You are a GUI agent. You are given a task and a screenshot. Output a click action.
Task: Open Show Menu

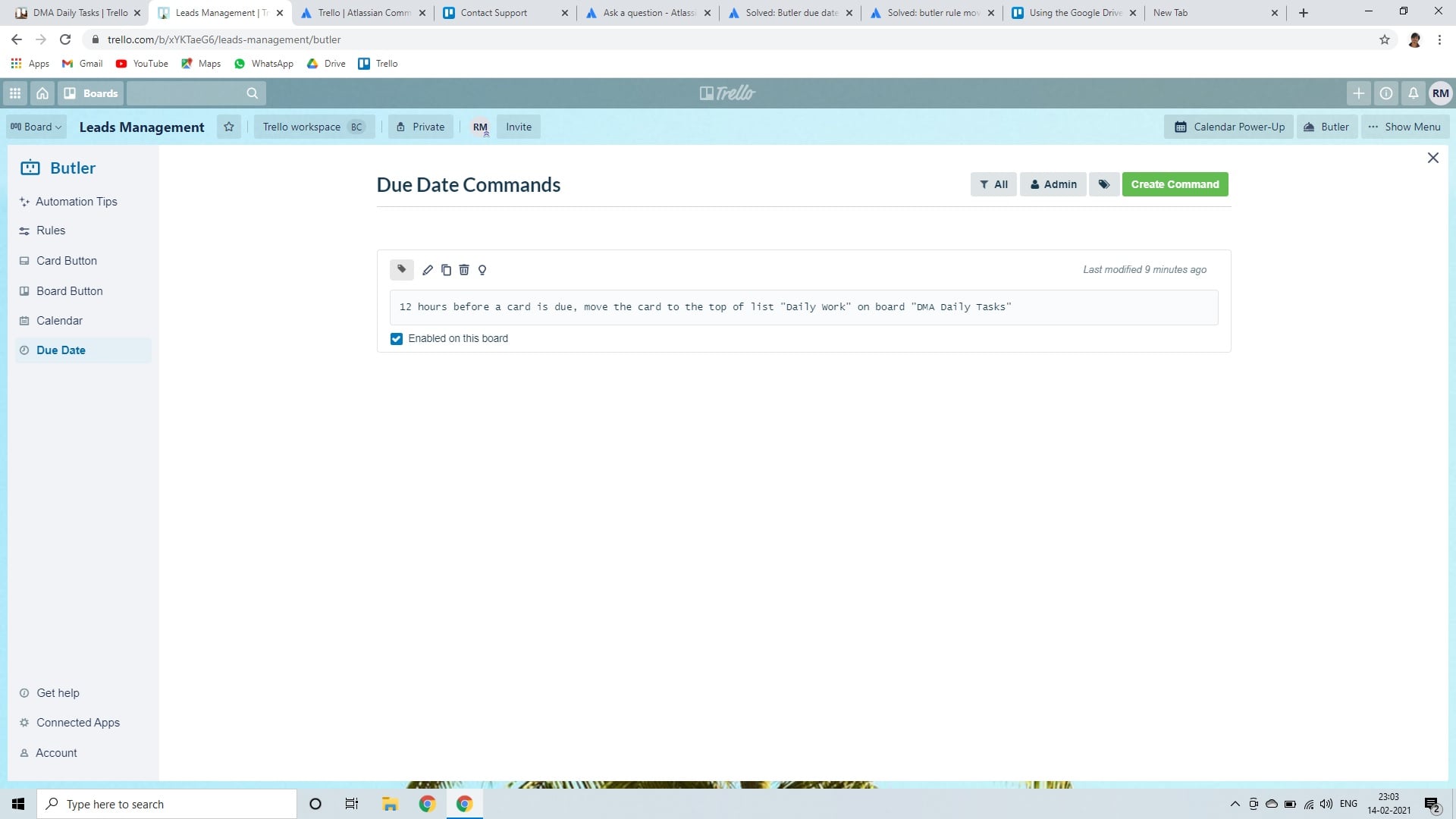(1405, 127)
